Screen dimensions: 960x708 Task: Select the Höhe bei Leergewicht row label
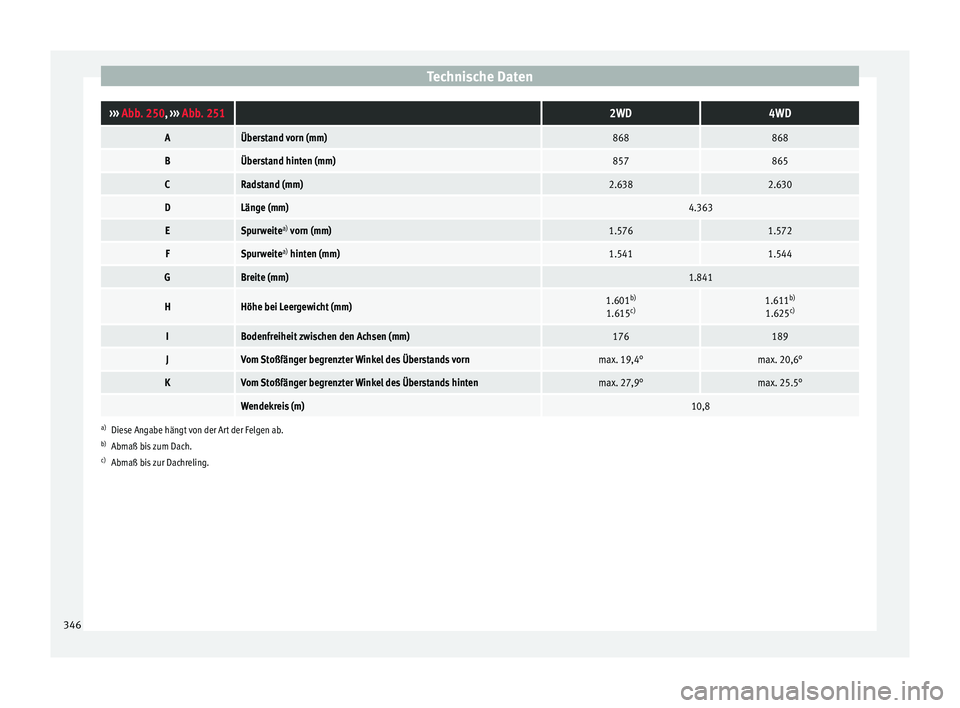point(296,307)
